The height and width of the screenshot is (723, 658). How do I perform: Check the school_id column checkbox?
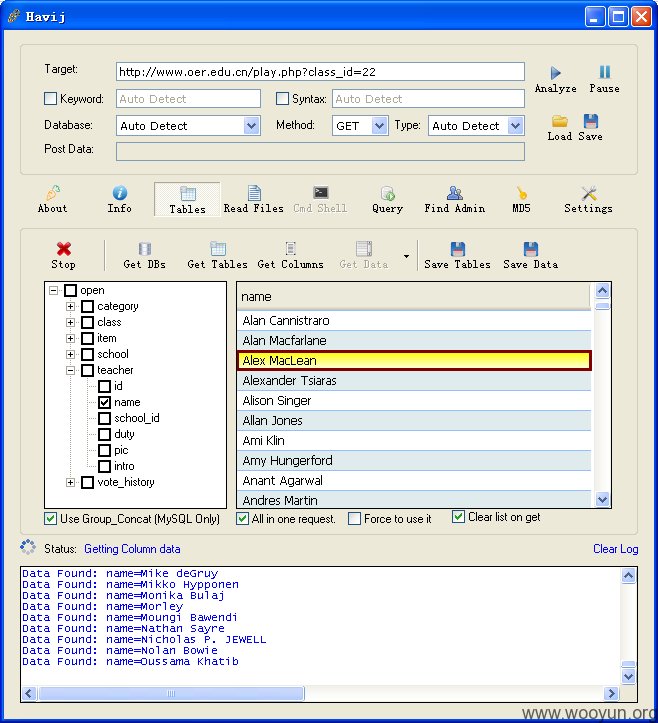105,418
